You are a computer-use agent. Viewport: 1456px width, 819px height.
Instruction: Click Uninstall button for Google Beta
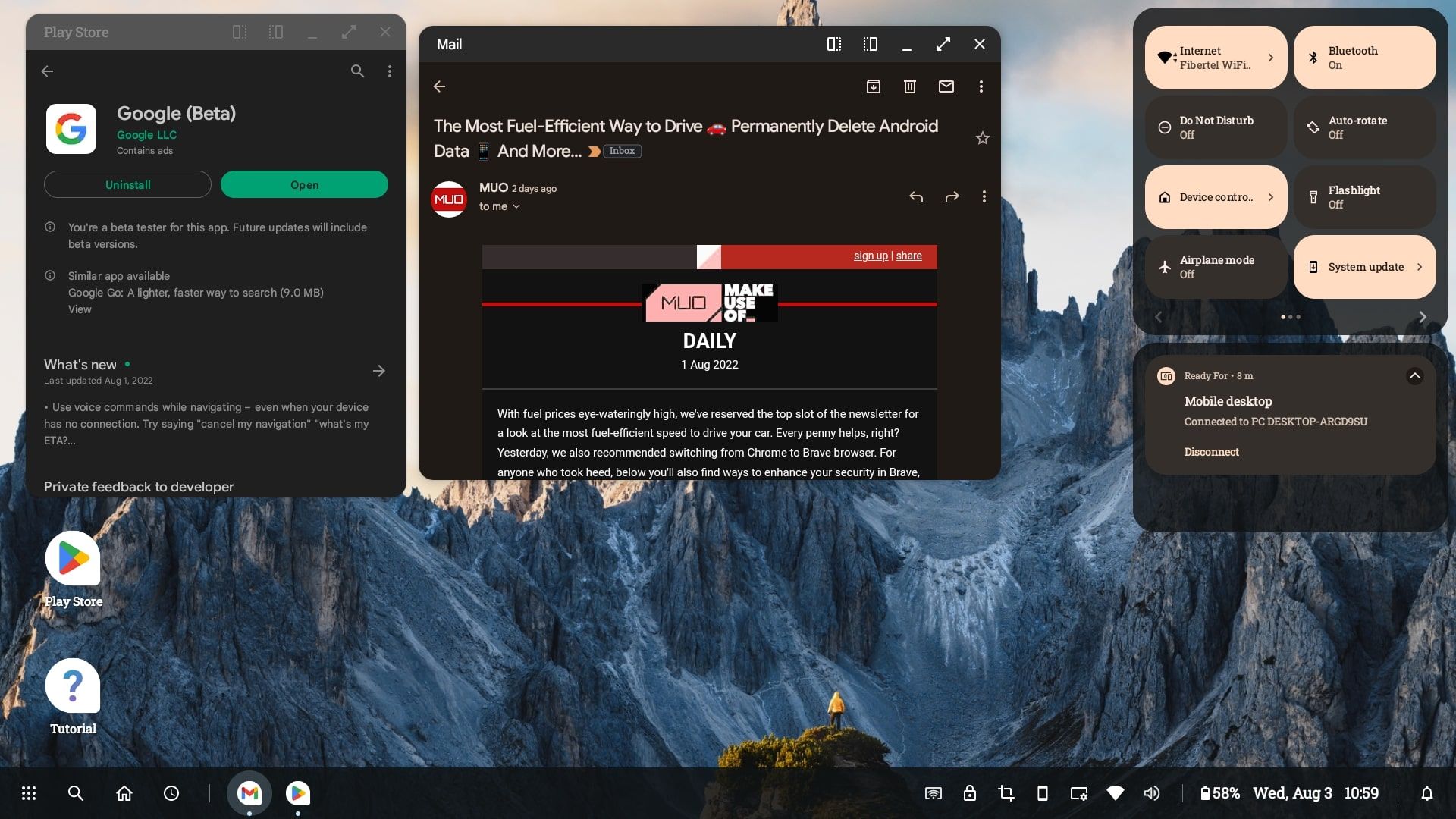tap(127, 184)
